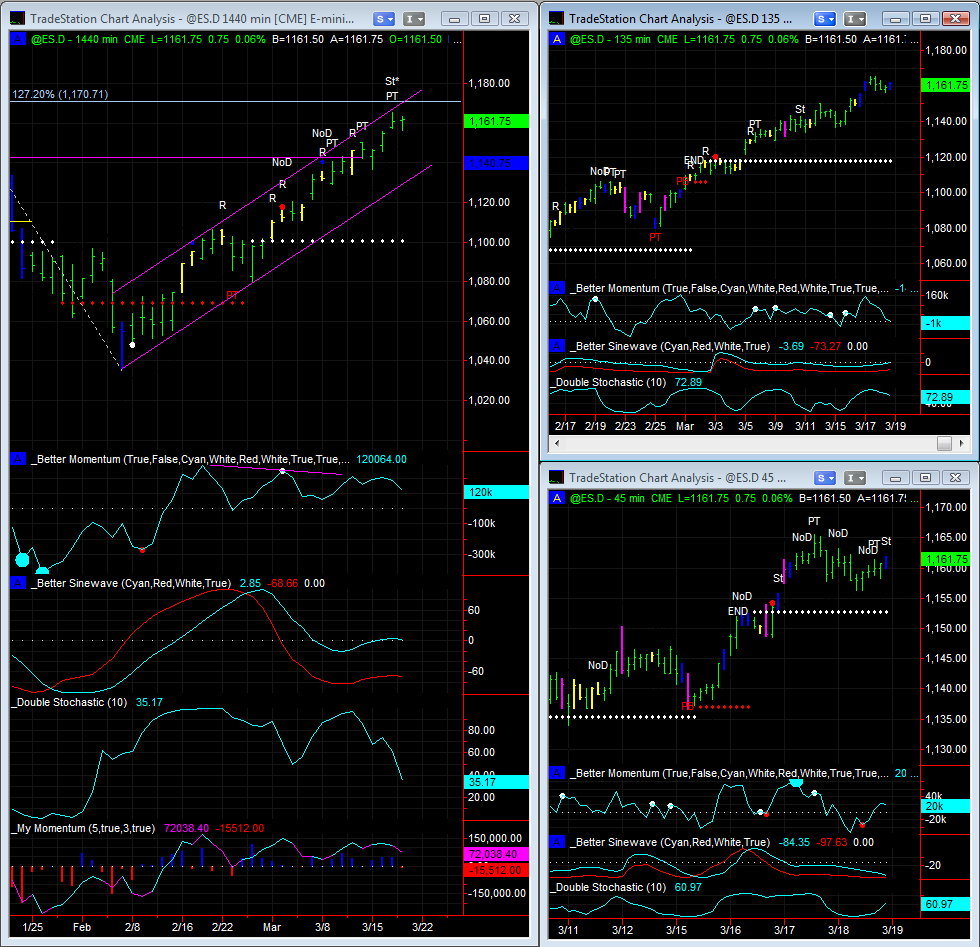Click the 1440 min window title bar text
The image size is (980, 947).
(x=192, y=19)
